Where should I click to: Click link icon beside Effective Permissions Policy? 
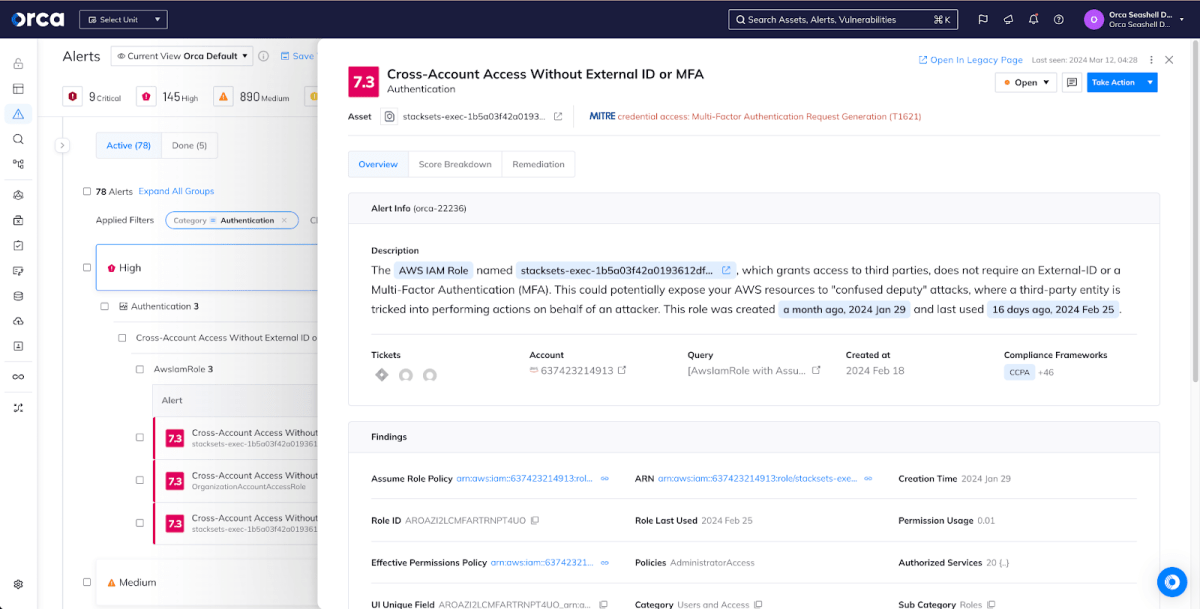(604, 563)
